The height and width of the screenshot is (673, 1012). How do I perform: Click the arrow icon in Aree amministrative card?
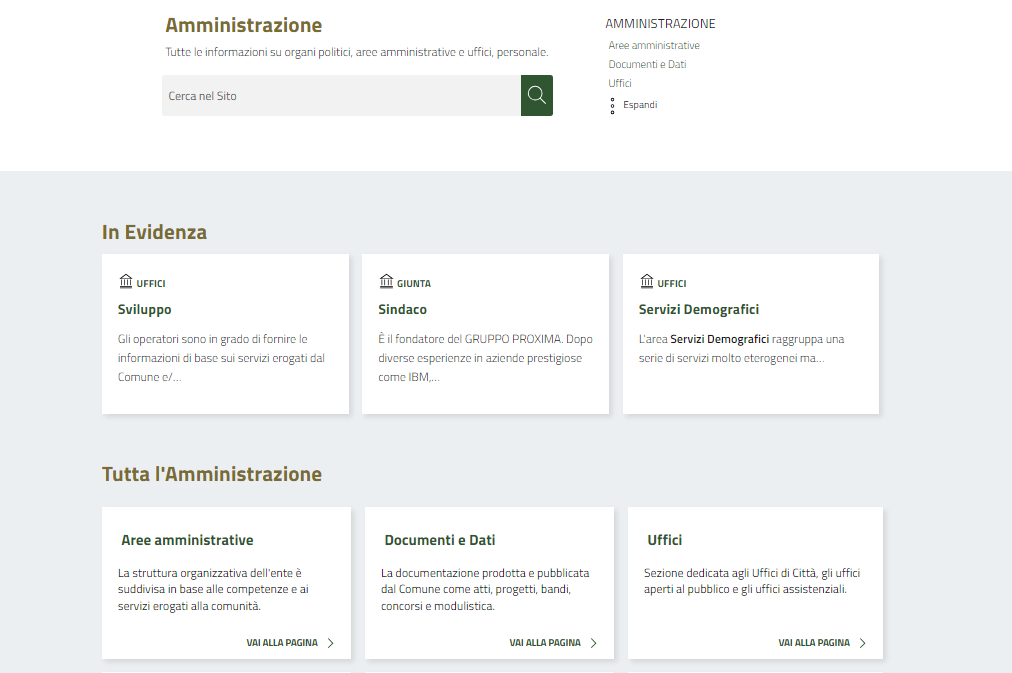point(331,643)
